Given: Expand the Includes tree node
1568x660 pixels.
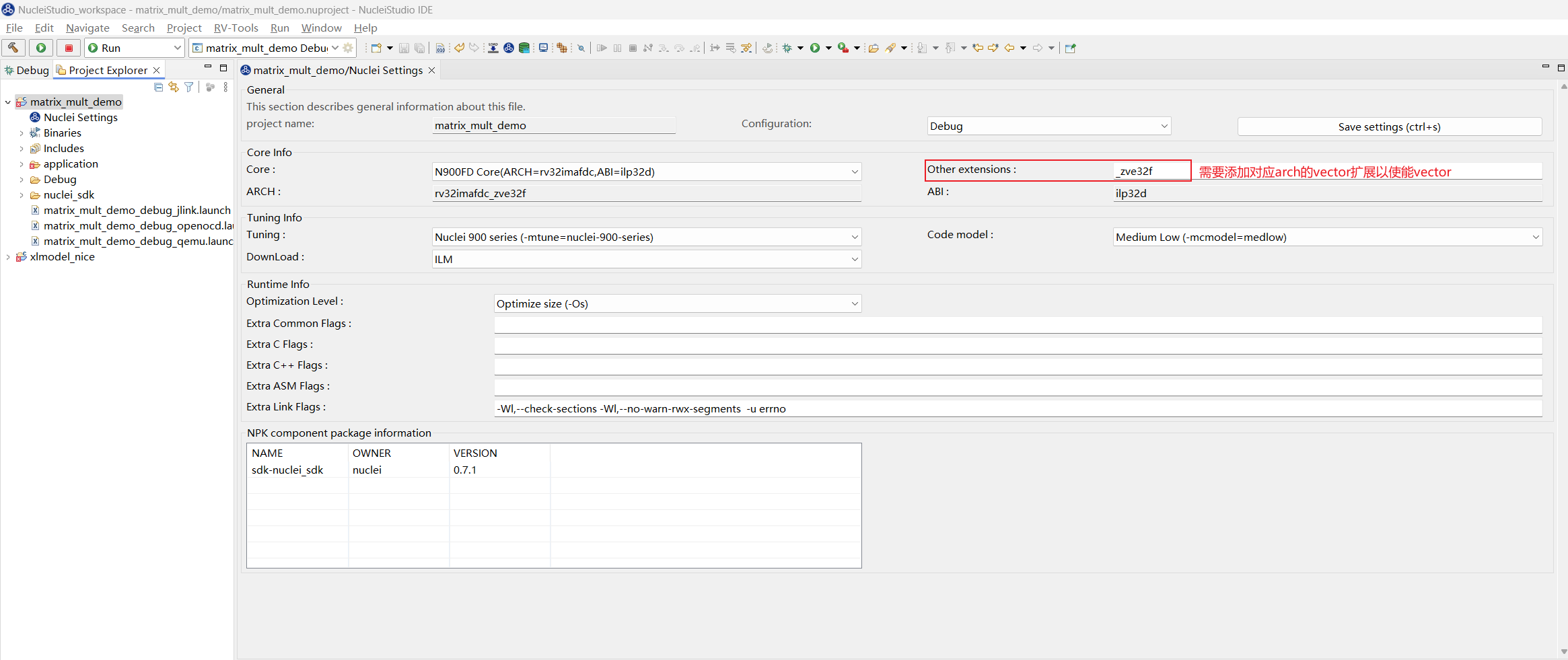Looking at the screenshot, I should pyautogui.click(x=21, y=149).
